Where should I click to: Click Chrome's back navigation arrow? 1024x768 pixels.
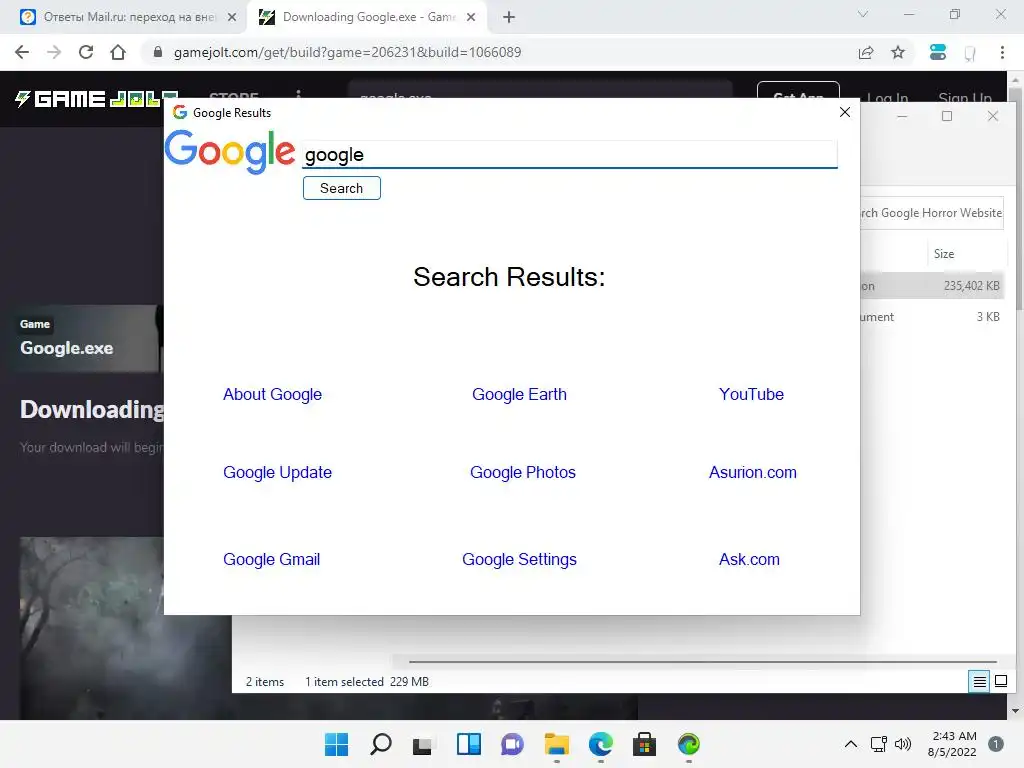coord(22,52)
